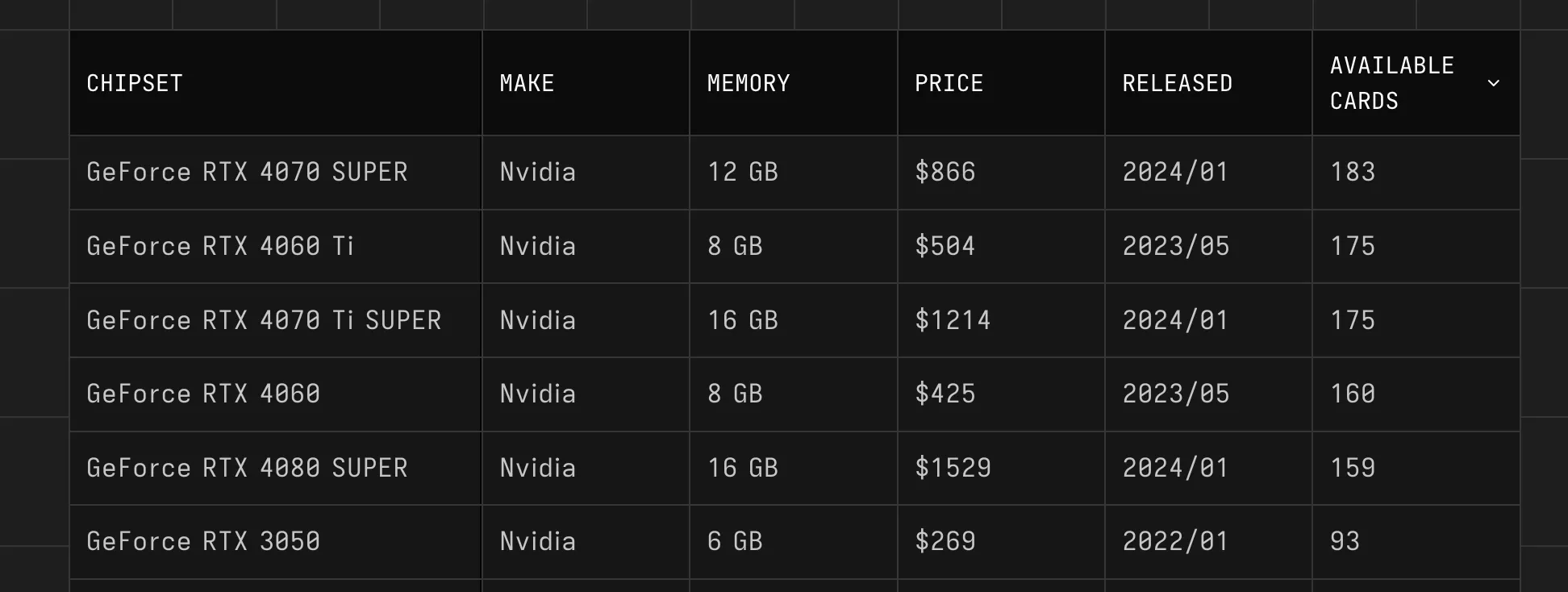
Task: Click the 2022/01 release date cell
Action: [1176, 541]
